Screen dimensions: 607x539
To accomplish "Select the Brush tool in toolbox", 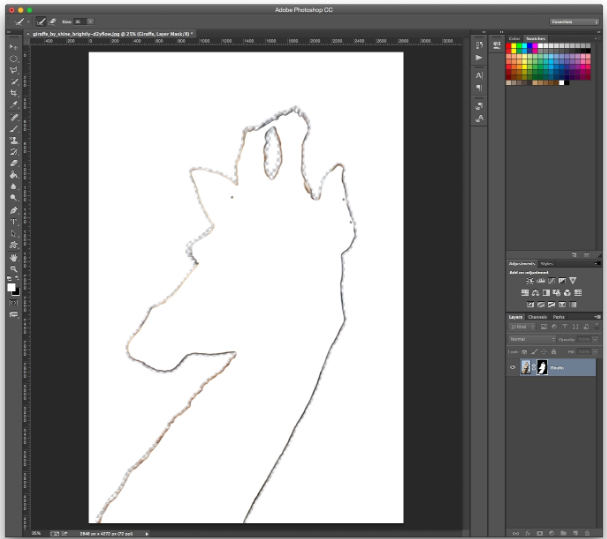I will [x=14, y=129].
